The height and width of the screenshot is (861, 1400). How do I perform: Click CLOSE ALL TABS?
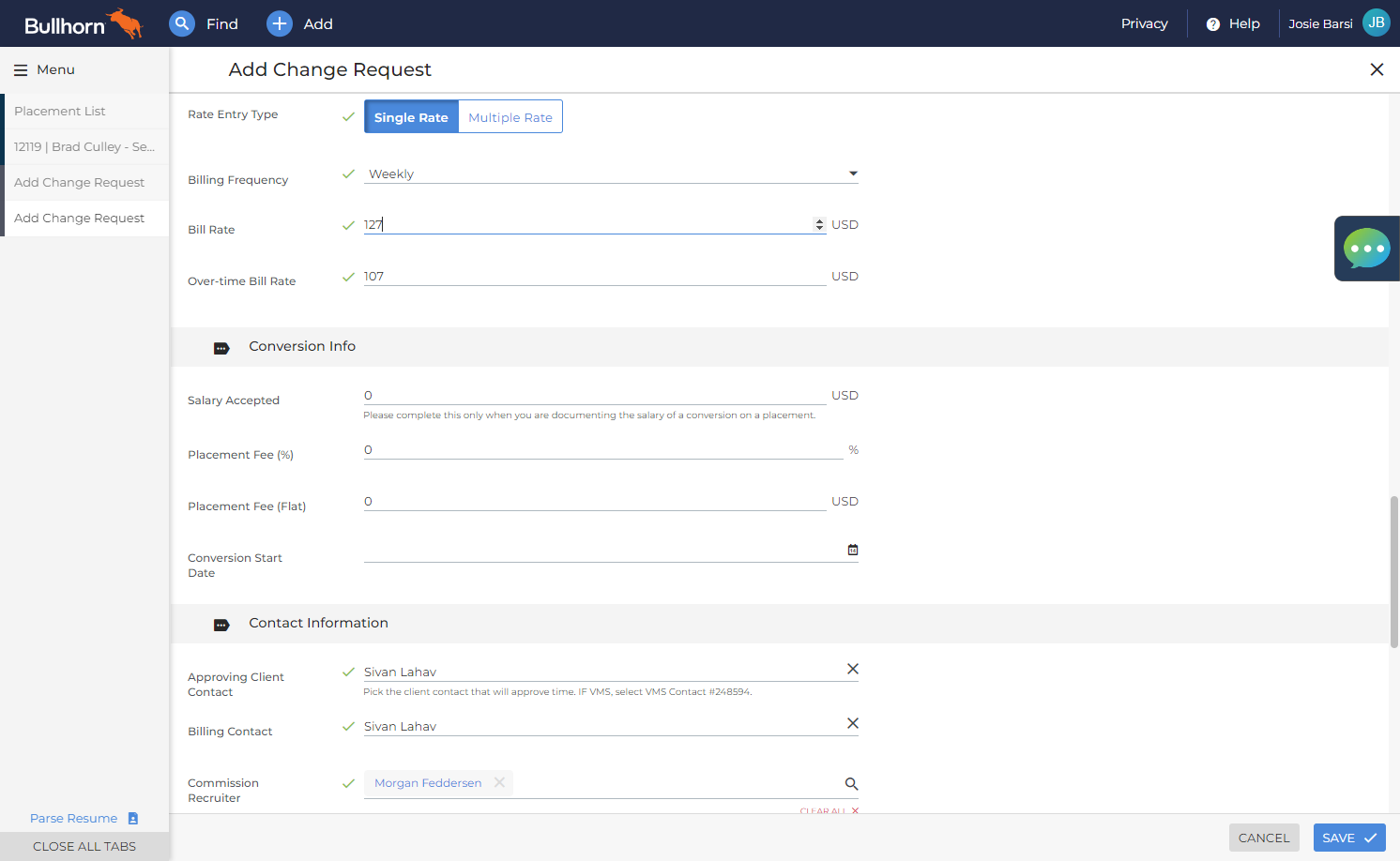coord(84,846)
